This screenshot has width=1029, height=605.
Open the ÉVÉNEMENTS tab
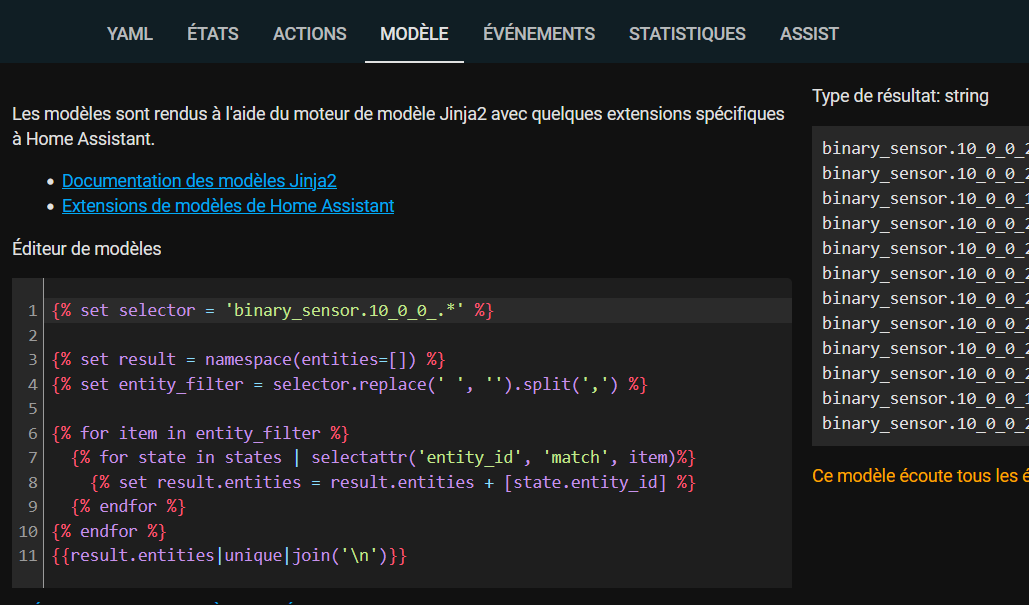pyautogui.click(x=539, y=33)
